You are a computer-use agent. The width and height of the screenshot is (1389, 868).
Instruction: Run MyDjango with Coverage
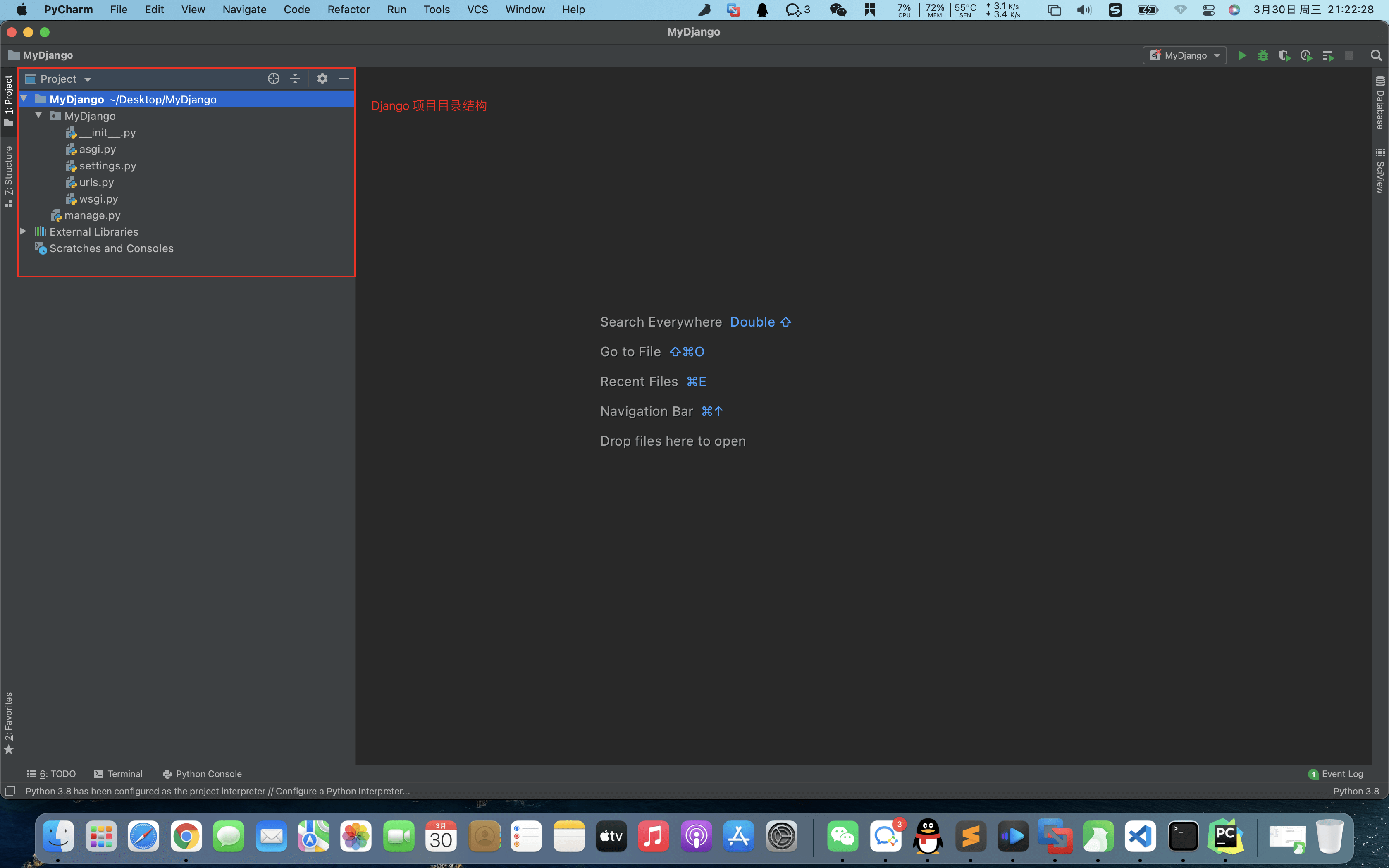click(1284, 56)
